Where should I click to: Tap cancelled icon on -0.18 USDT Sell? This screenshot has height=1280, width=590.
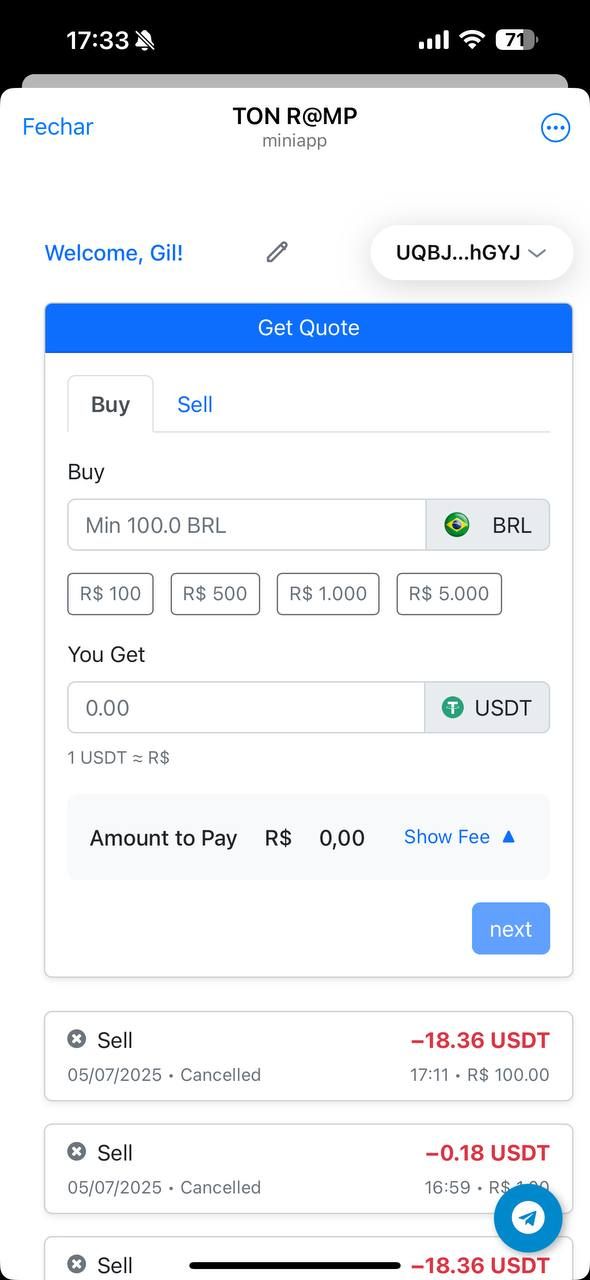[77, 1152]
